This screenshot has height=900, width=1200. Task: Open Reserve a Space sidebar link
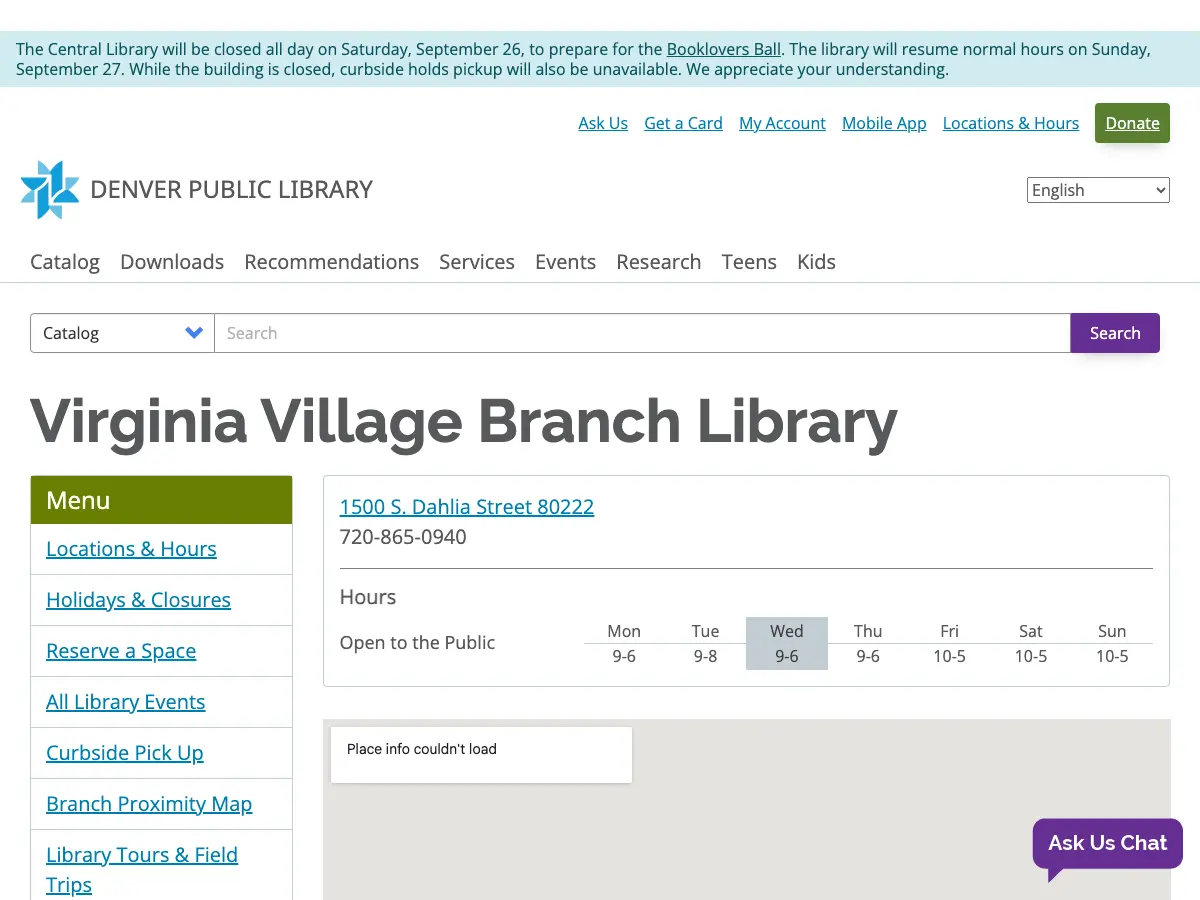tap(121, 651)
